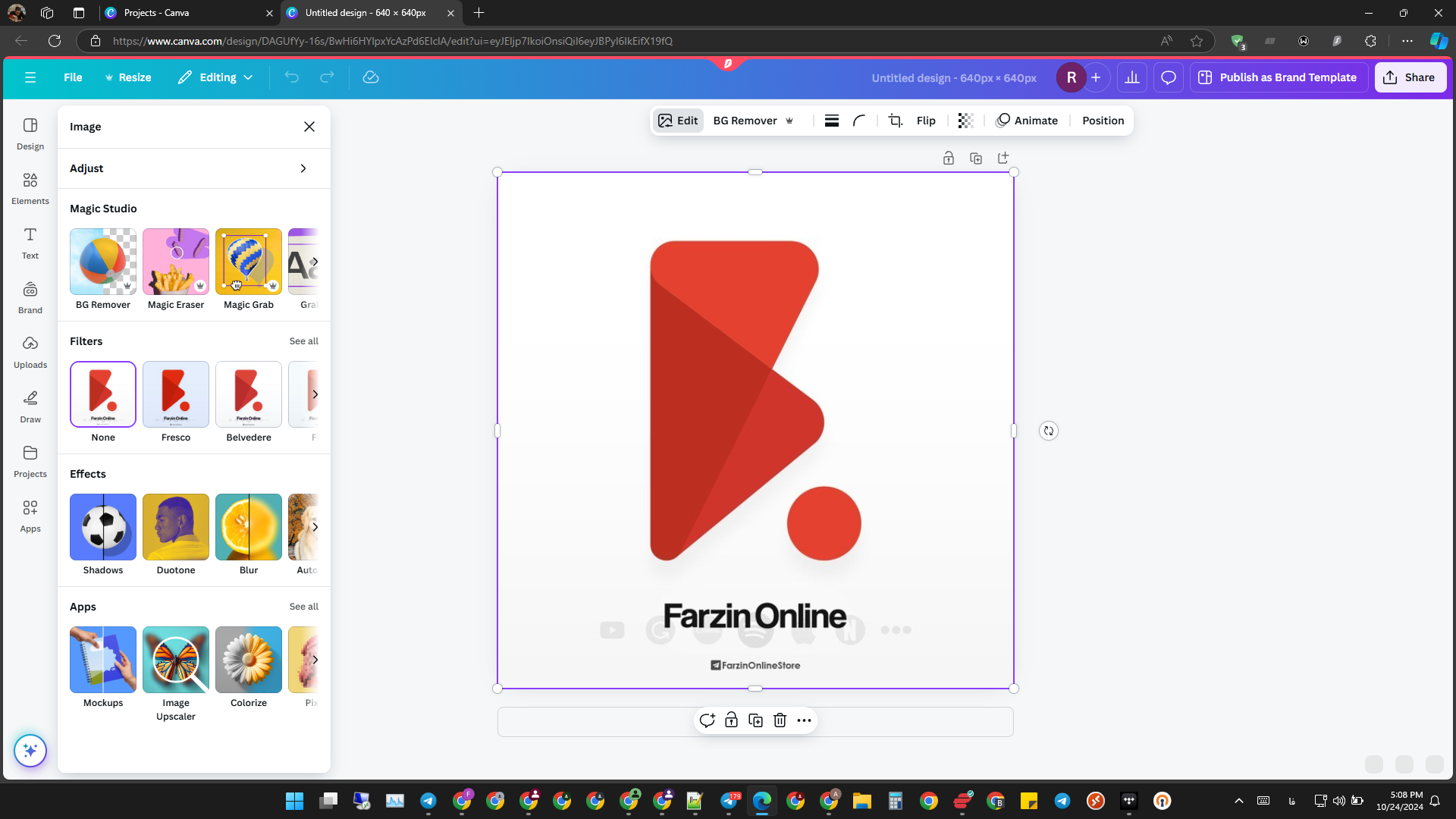
Task: Duplicate the page with top icon
Action: click(976, 158)
